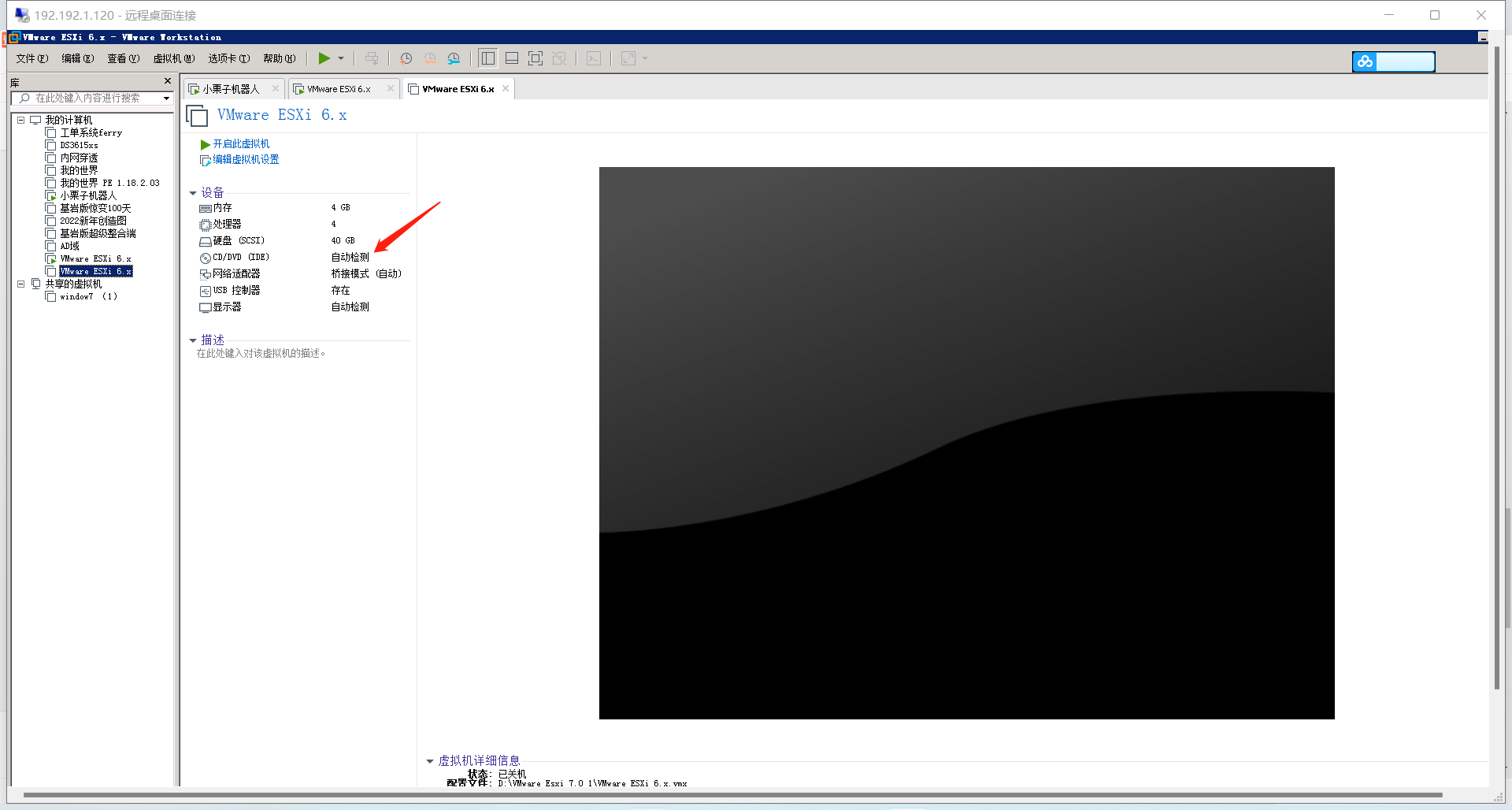Click the Send Ctrl+Alt+Del toolbar icon
1512x810 pixels.
(x=372, y=58)
